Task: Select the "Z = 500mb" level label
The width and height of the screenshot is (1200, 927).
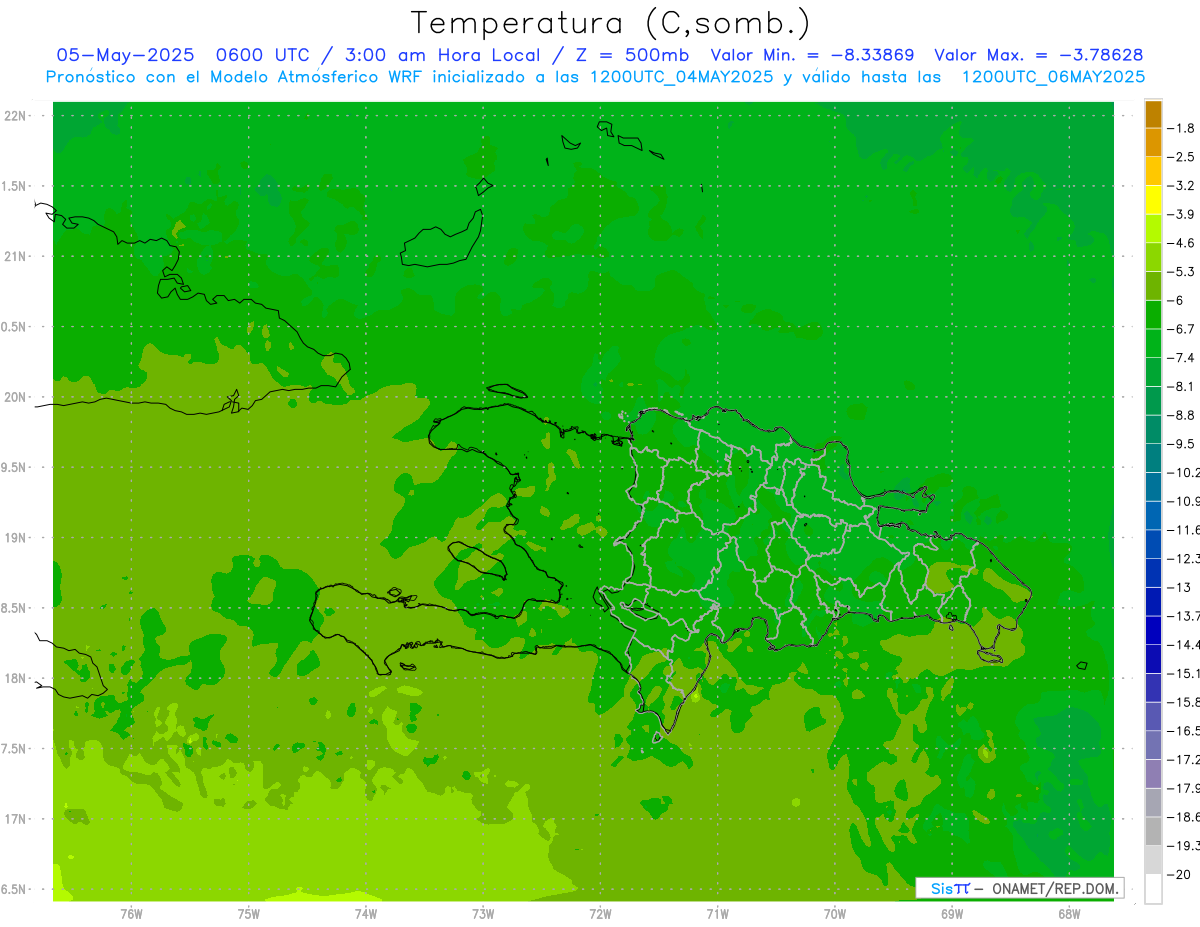Action: 631,55
